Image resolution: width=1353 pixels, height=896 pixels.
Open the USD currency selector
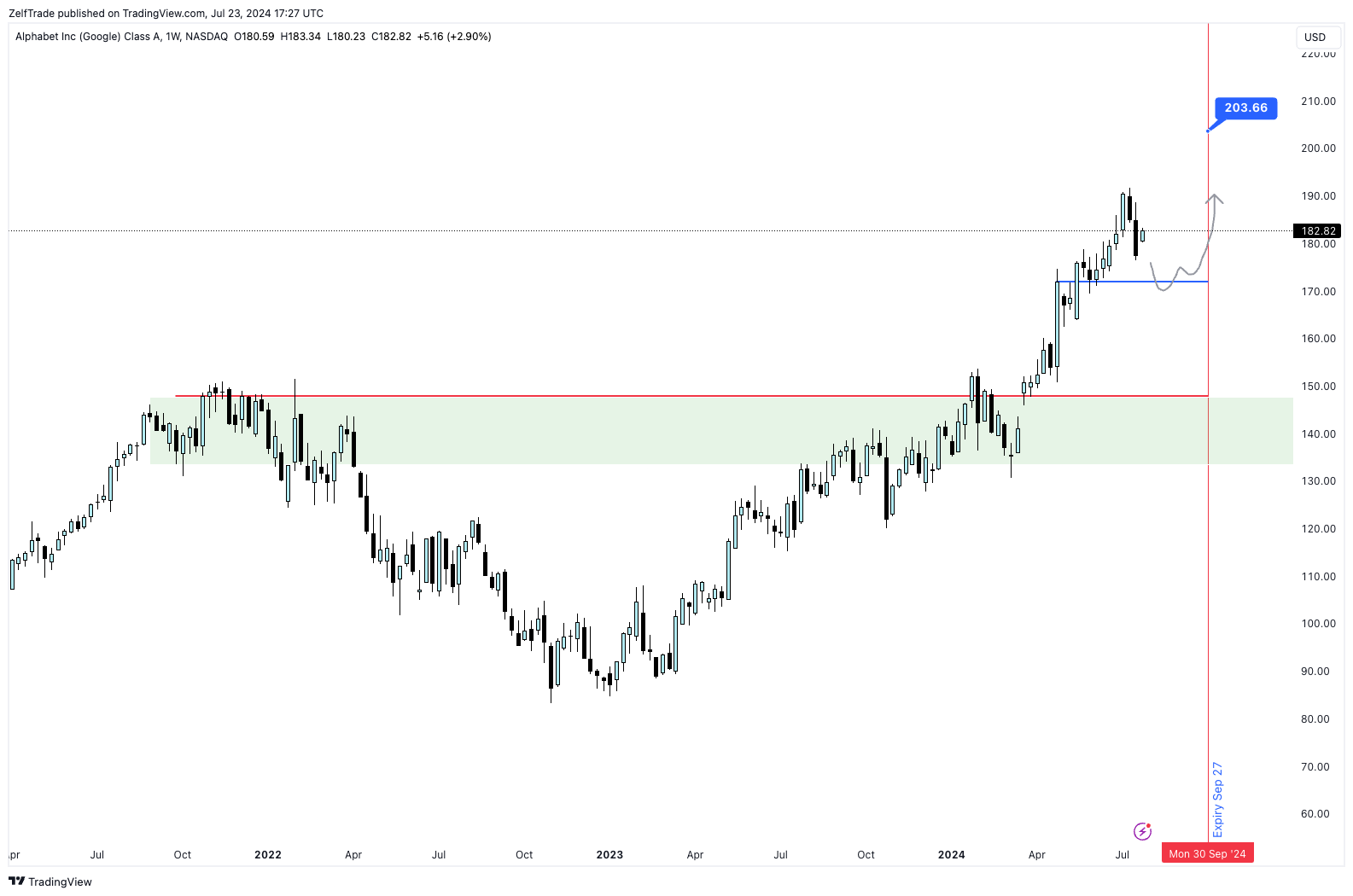coord(1315,38)
